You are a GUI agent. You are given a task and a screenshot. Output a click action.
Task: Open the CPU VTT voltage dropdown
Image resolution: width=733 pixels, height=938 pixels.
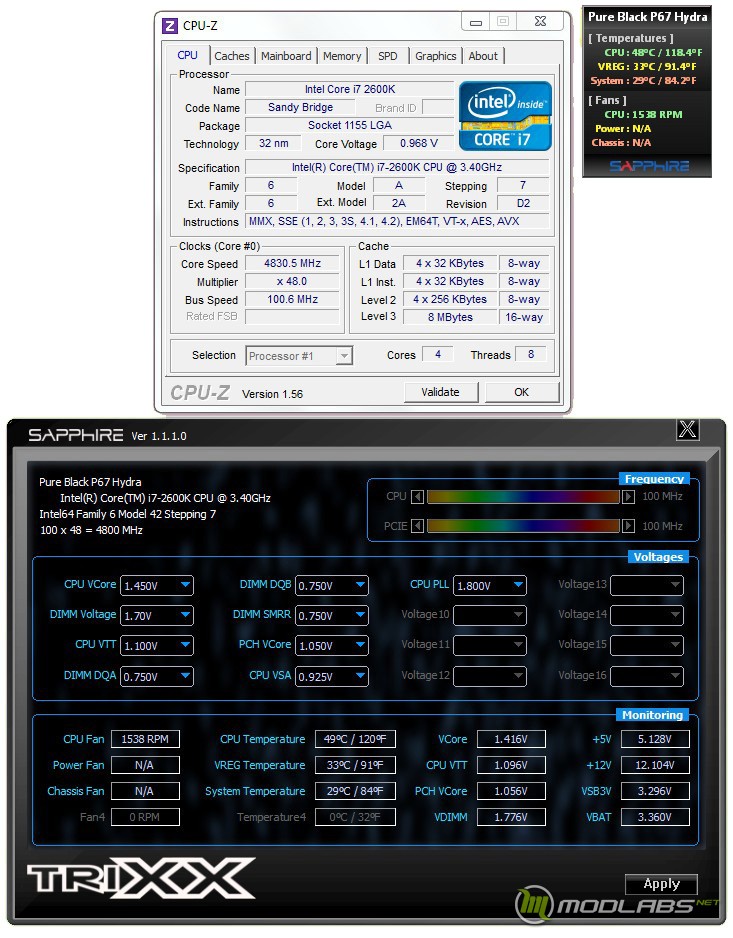coord(157,646)
